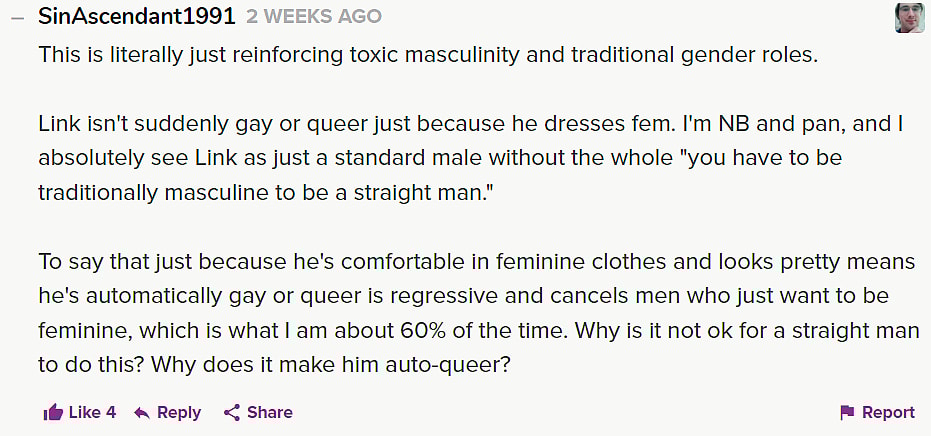
Task: Open SinAscendant1991's avatar picture
Action: (909, 17)
